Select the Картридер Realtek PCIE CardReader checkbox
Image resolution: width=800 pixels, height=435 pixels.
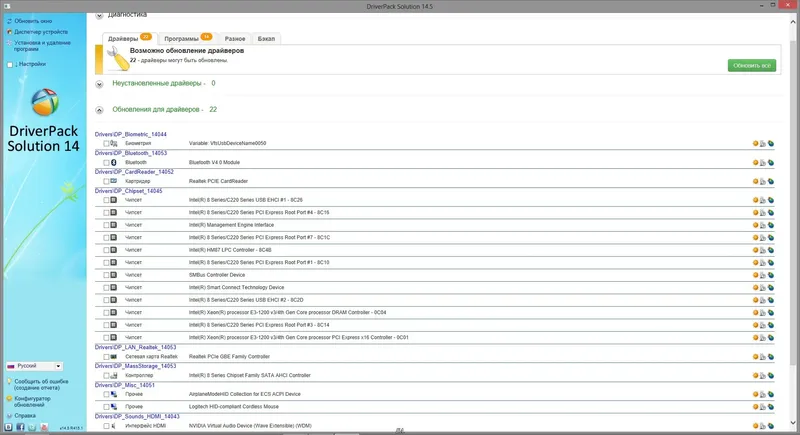point(106,182)
